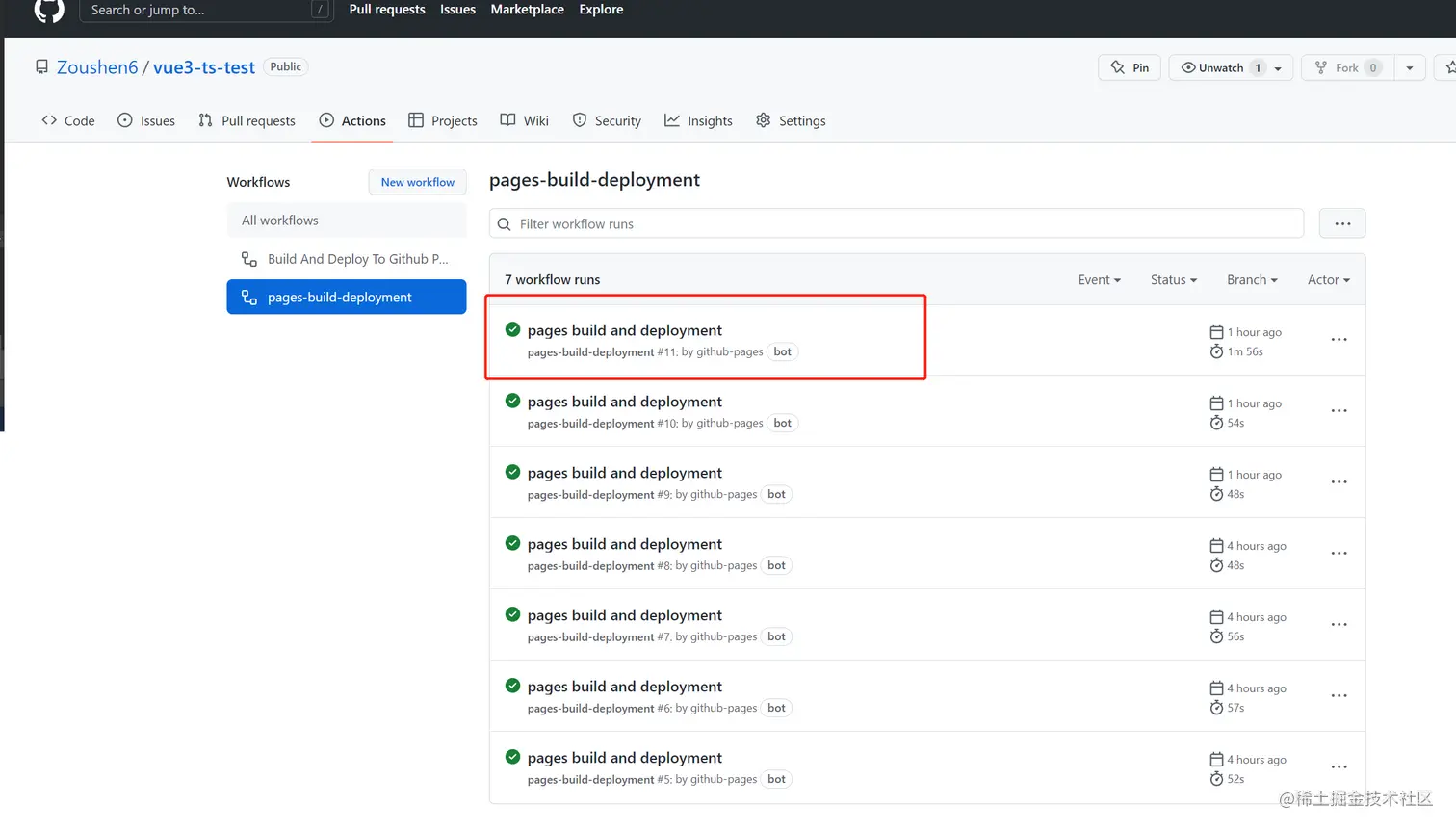Expand the Status filter dropdown

click(x=1174, y=280)
